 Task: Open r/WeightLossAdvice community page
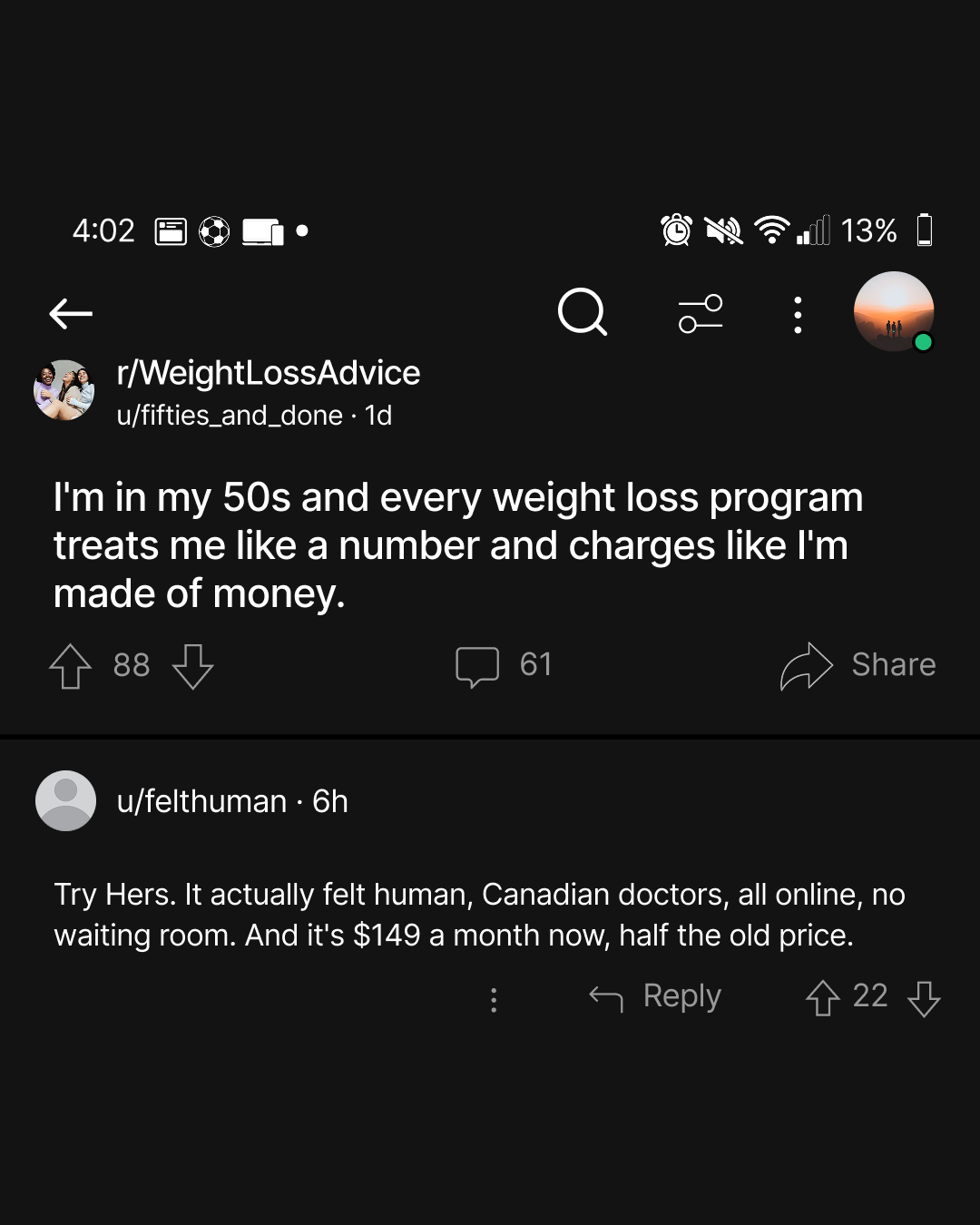pyautogui.click(x=269, y=373)
